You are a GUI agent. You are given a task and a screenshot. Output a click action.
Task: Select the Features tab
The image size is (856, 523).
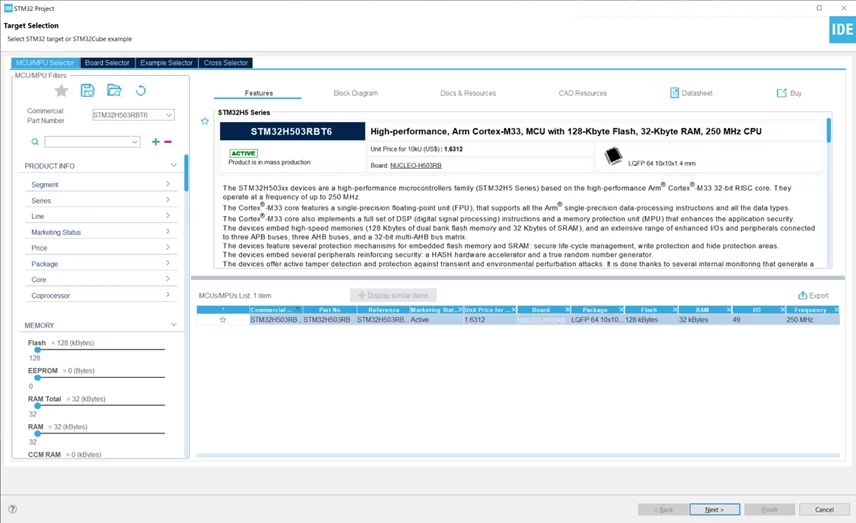[258, 93]
